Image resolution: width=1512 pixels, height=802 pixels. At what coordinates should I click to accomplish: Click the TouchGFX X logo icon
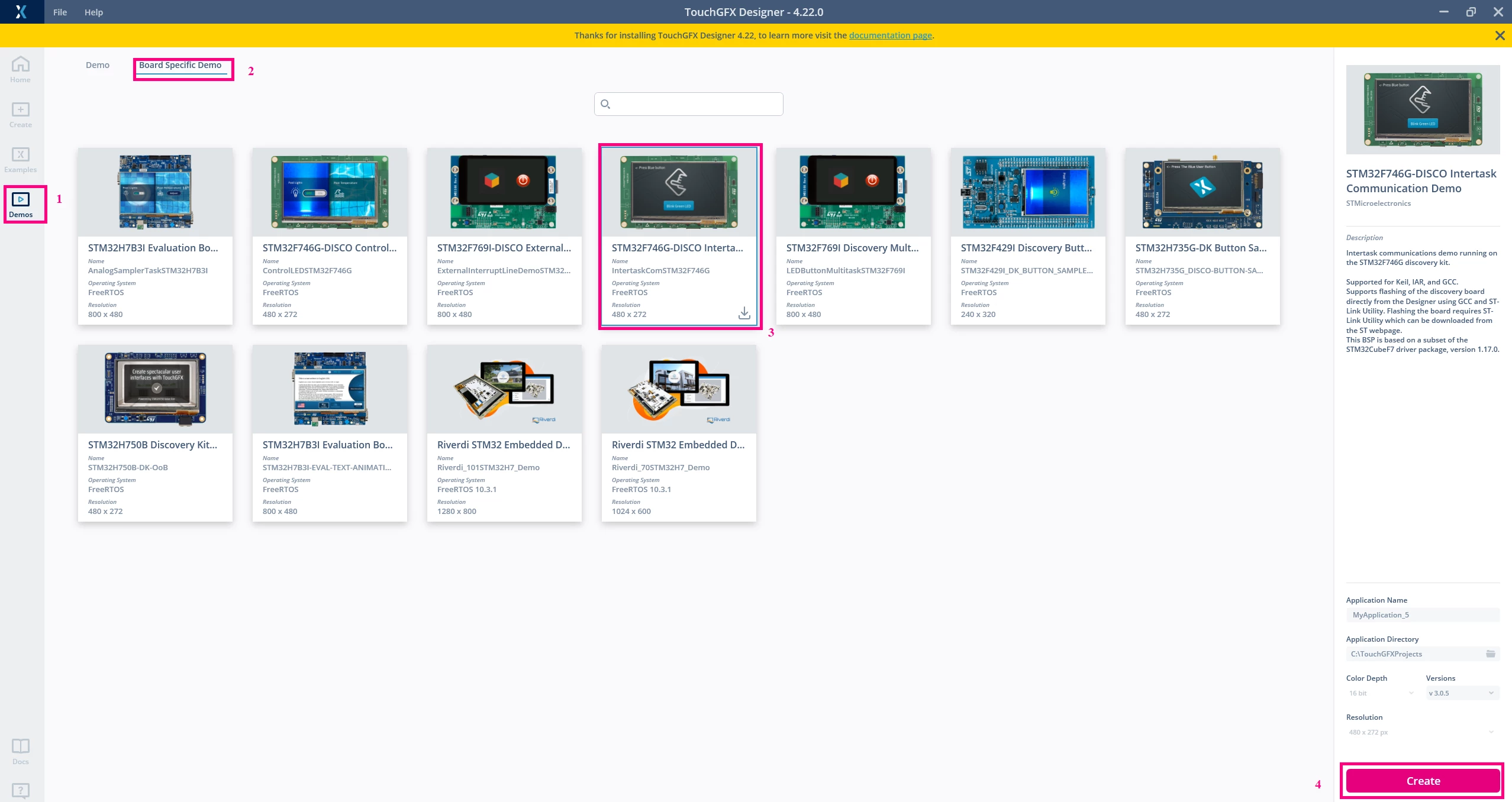21,12
